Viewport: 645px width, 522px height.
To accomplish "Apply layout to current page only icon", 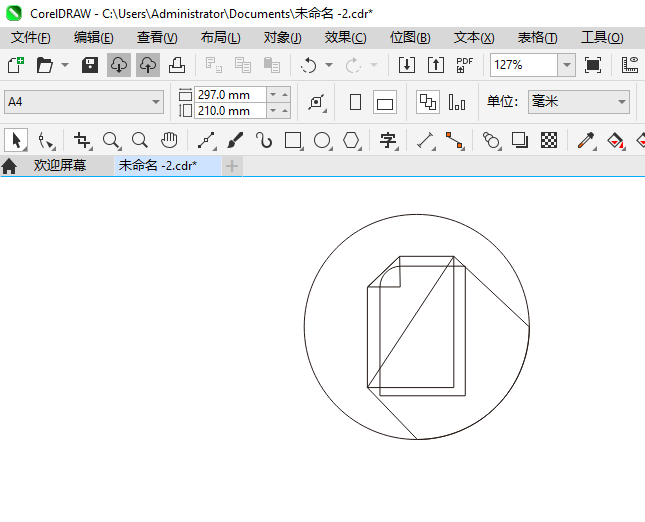I will click(x=457, y=102).
